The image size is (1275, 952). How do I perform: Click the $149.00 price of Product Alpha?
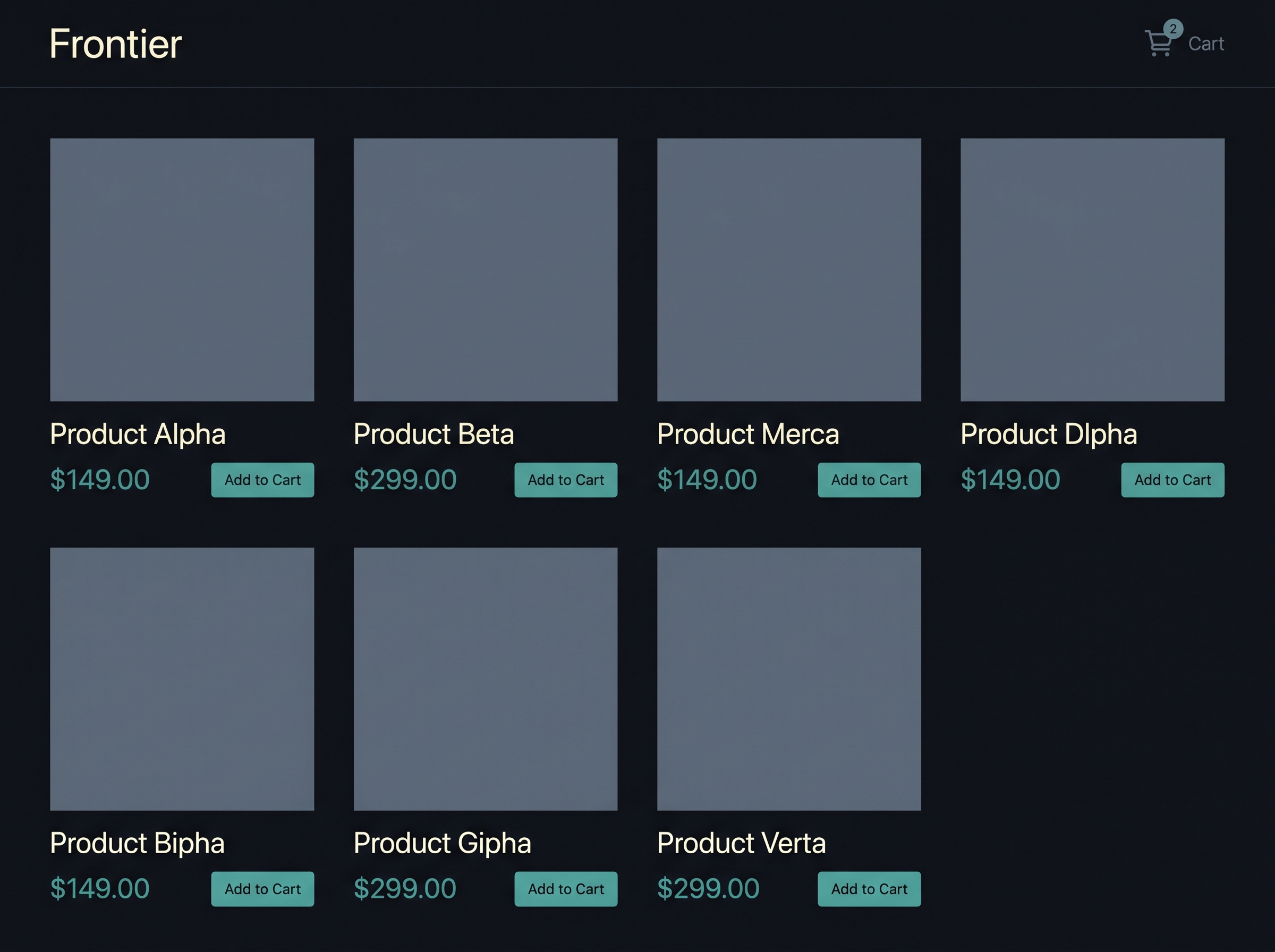[x=100, y=480]
